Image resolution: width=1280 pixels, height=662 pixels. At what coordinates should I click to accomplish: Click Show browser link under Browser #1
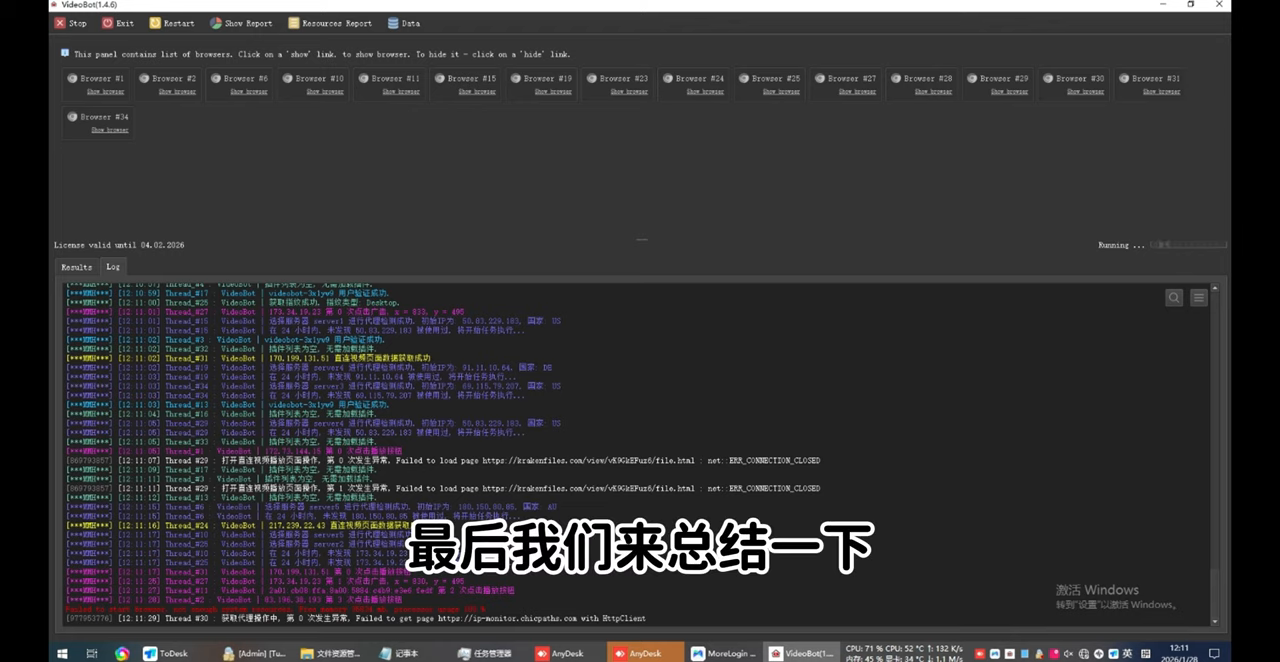click(105, 92)
